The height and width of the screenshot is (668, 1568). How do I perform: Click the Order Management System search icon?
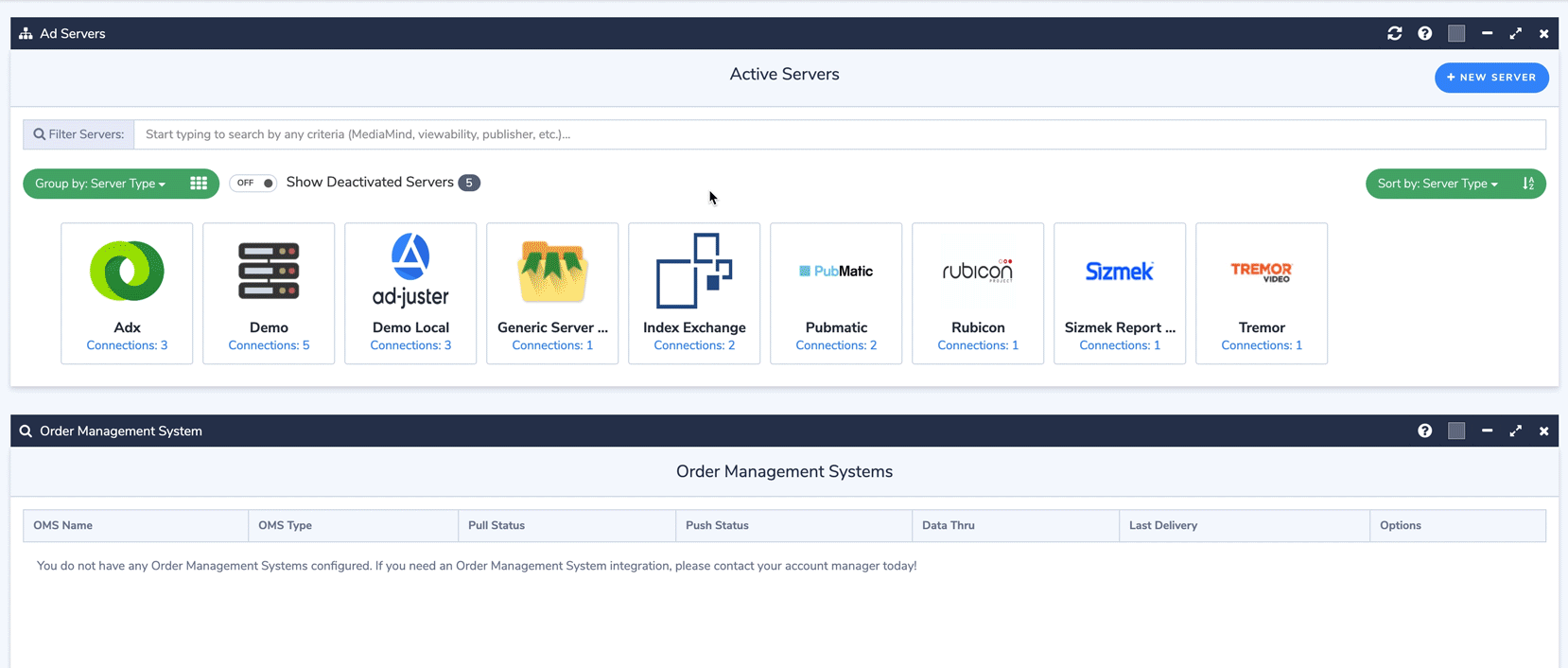click(26, 431)
